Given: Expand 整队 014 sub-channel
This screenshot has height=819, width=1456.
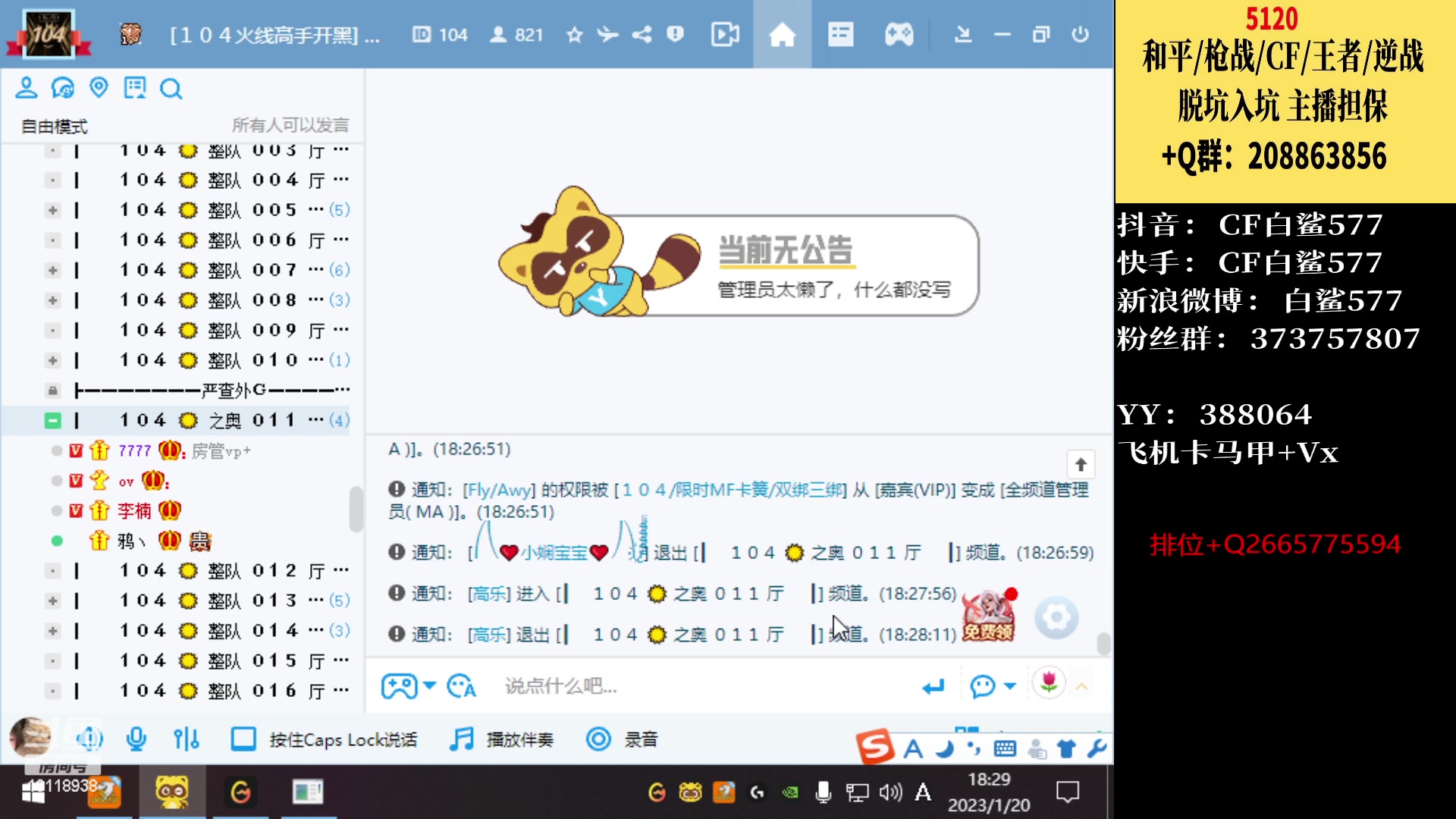Looking at the screenshot, I should [52, 631].
